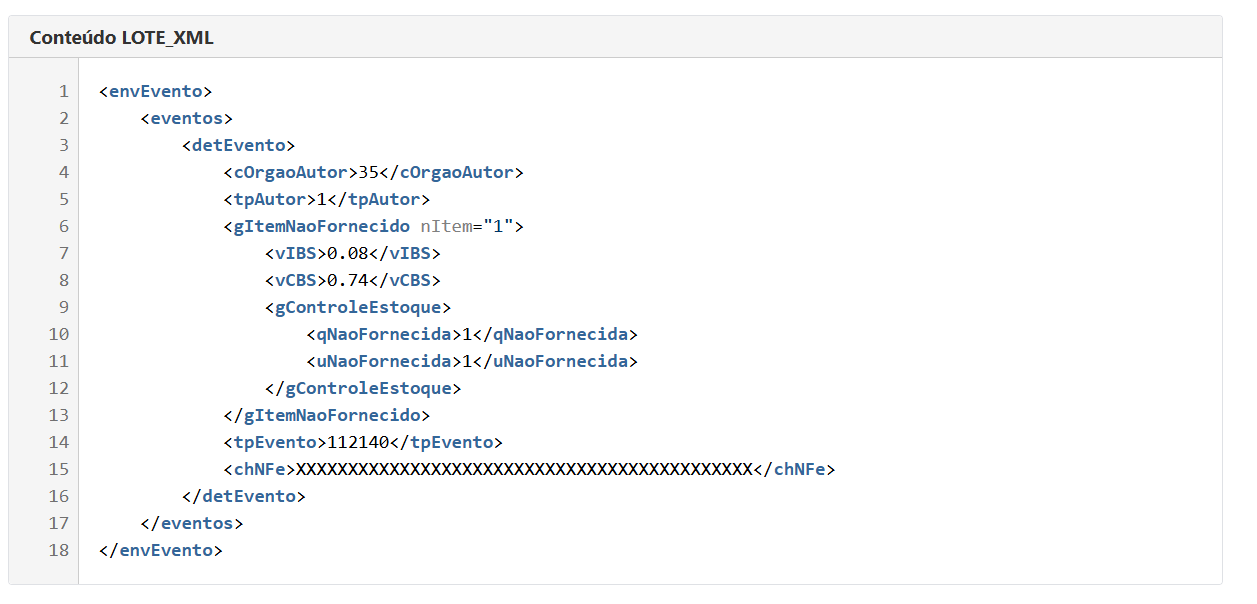Click the vIBS value 0.08
The image size is (1257, 604).
coord(348,253)
